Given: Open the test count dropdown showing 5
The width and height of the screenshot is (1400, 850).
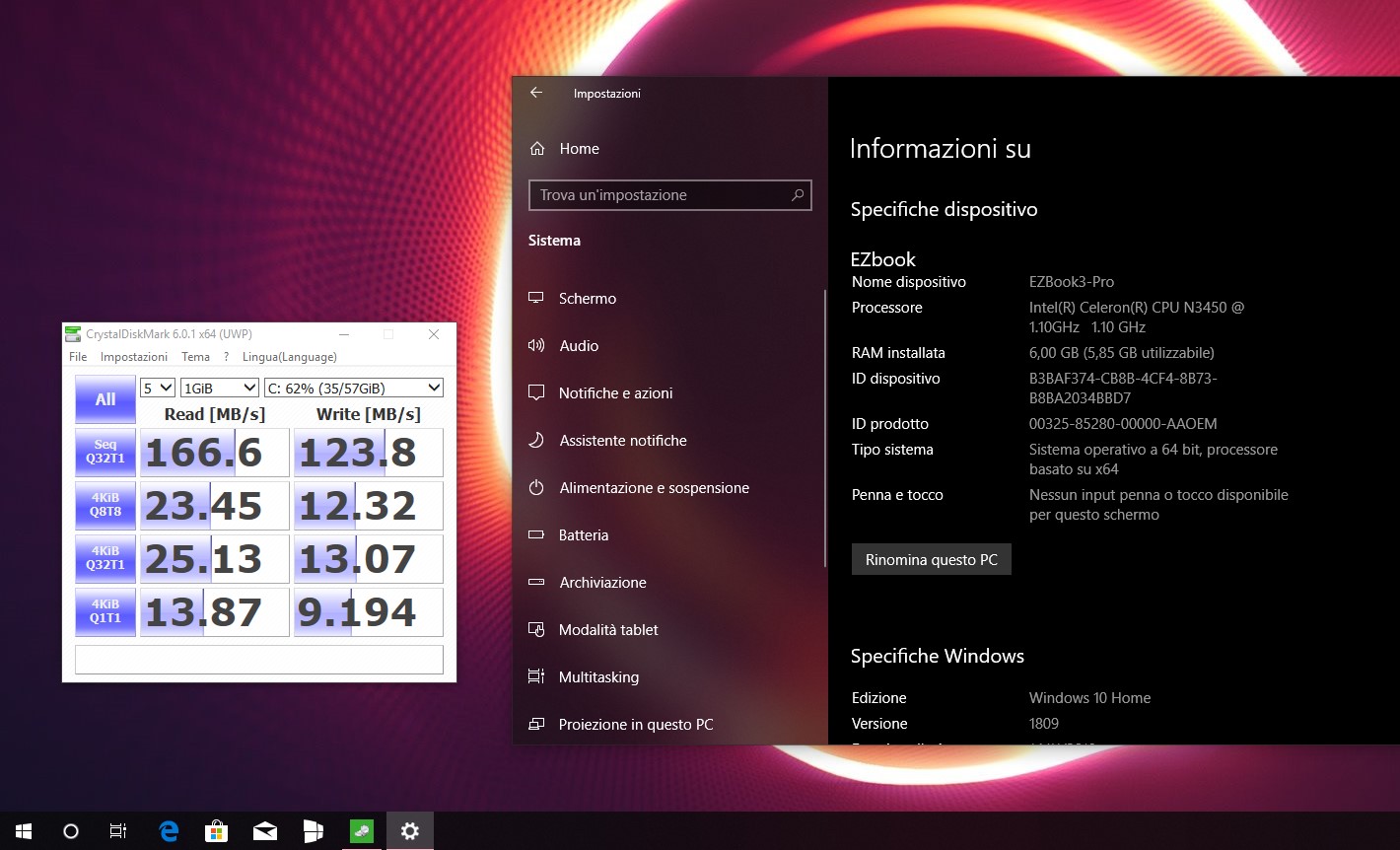Looking at the screenshot, I should click(x=158, y=388).
